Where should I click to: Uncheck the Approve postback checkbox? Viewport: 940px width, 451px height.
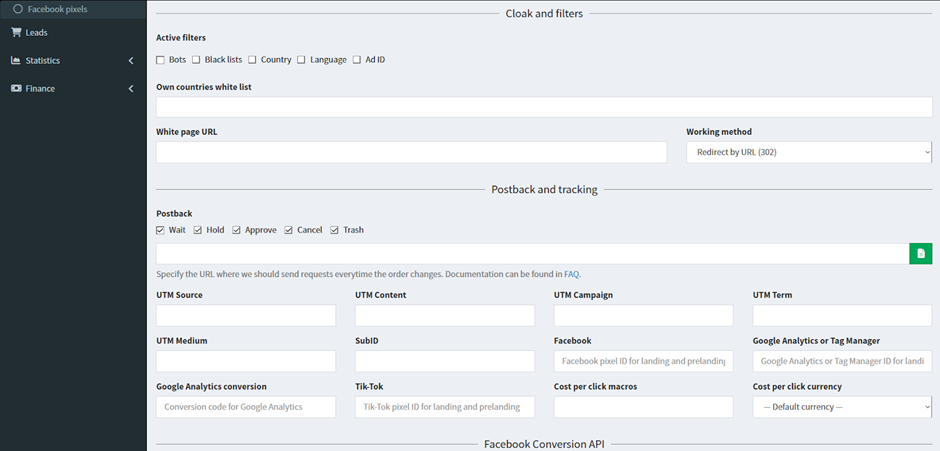tap(237, 230)
